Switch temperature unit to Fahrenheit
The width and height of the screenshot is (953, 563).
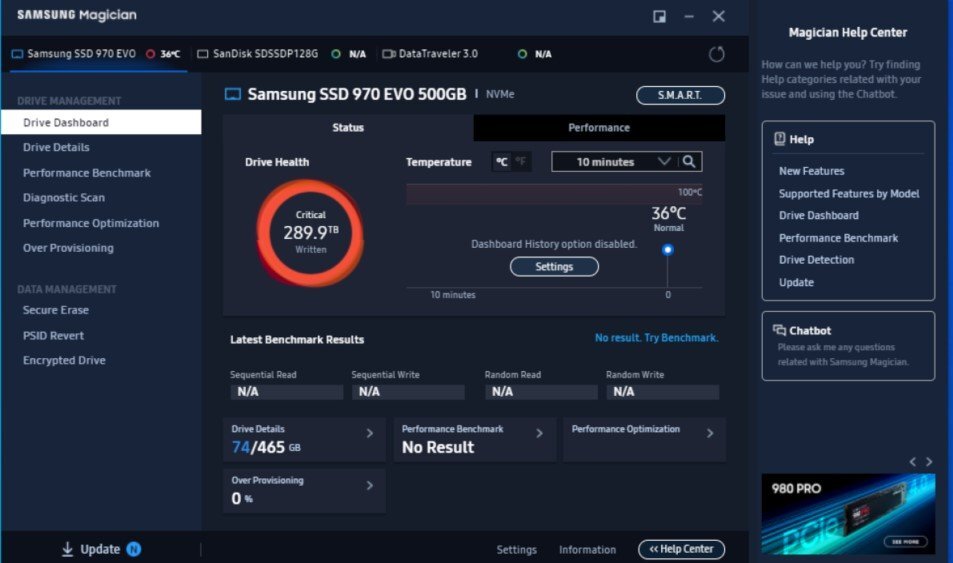pos(521,162)
